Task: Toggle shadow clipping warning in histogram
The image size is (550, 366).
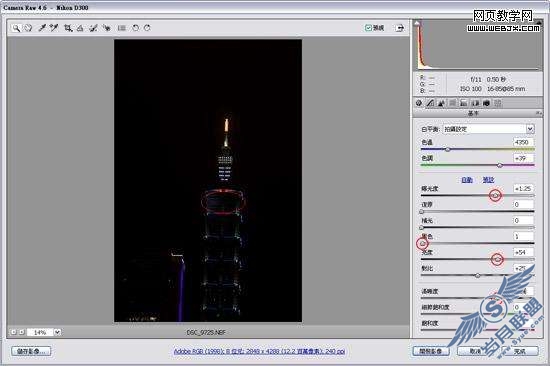Action: point(417,23)
